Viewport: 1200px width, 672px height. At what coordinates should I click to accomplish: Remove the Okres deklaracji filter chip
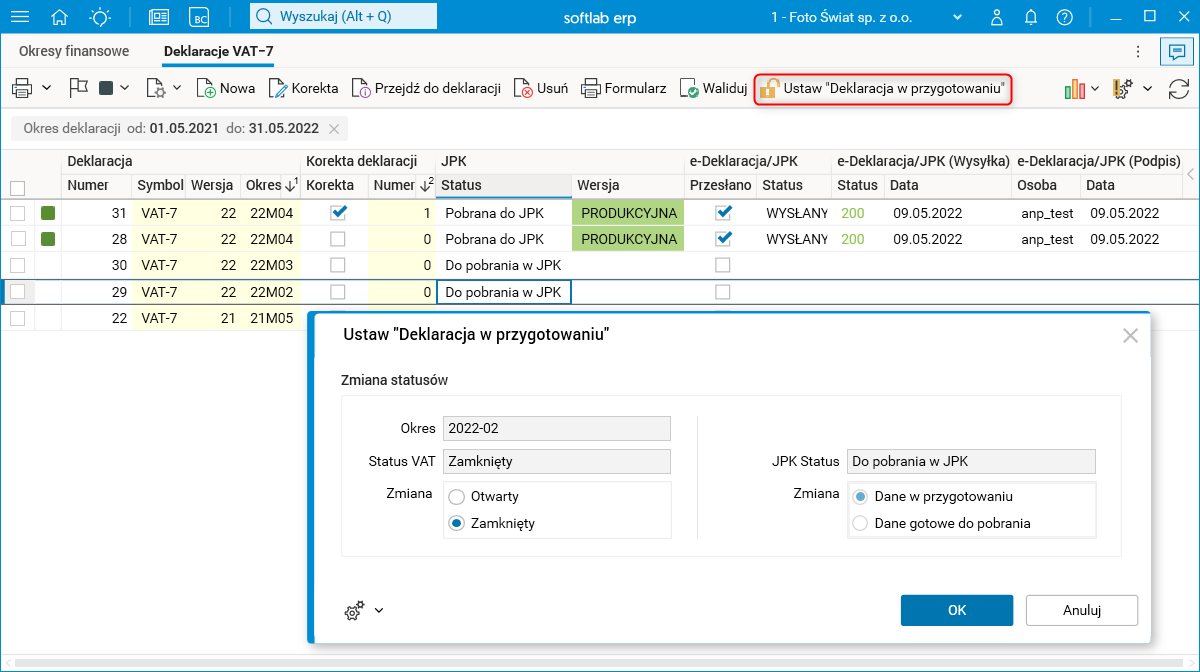coord(334,129)
